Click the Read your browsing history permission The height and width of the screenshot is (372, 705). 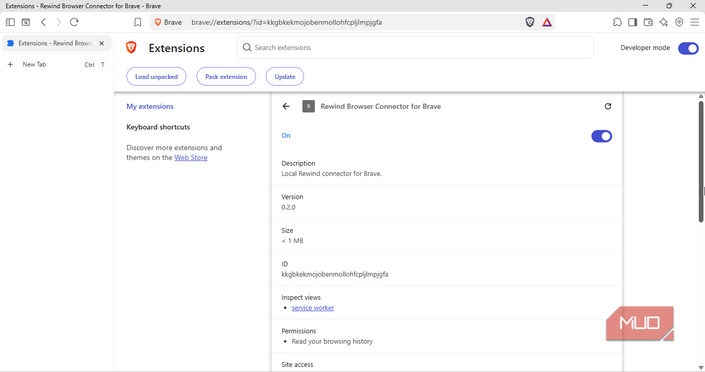click(x=332, y=341)
